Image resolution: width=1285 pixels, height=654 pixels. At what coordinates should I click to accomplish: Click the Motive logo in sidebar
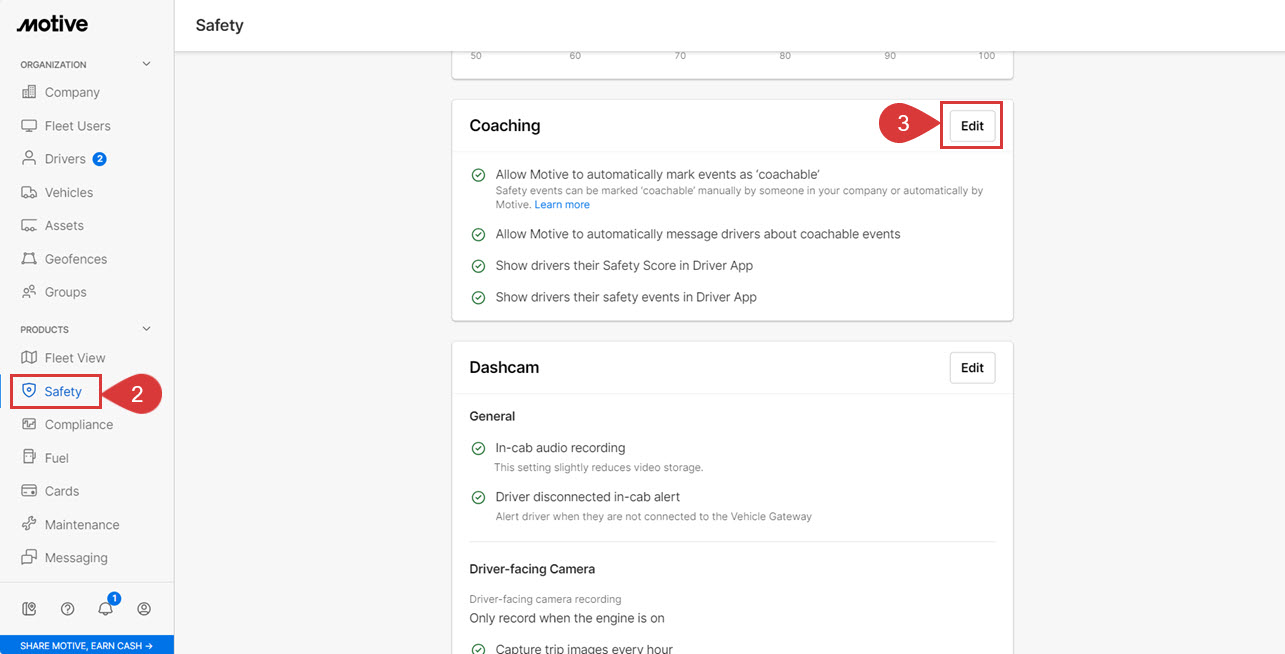52,24
